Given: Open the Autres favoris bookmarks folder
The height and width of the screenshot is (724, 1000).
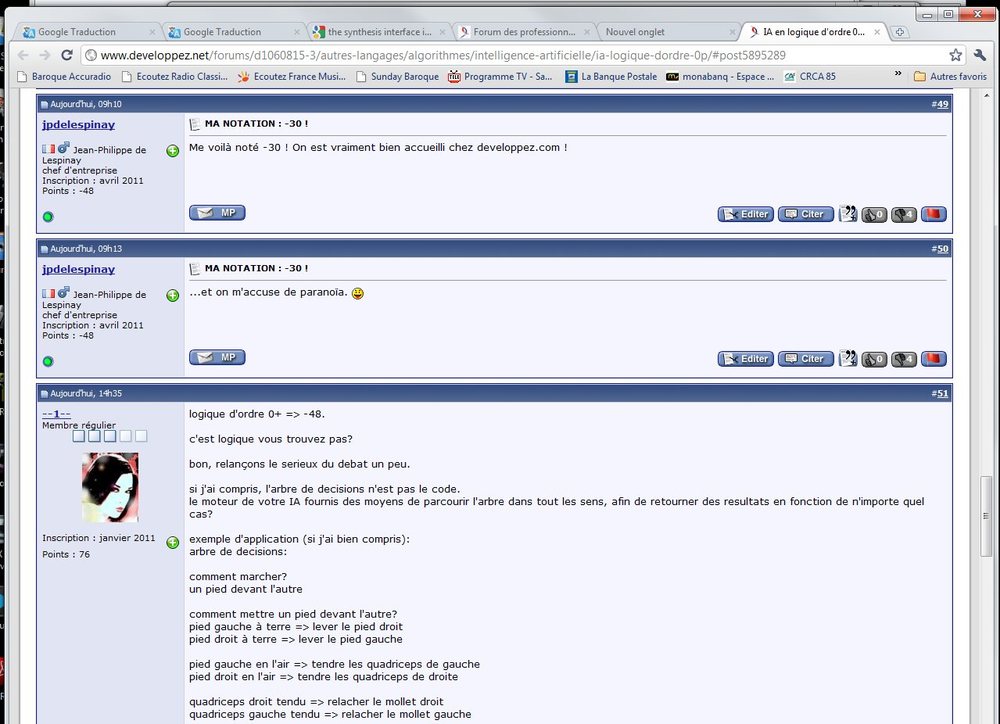Looking at the screenshot, I should point(950,76).
